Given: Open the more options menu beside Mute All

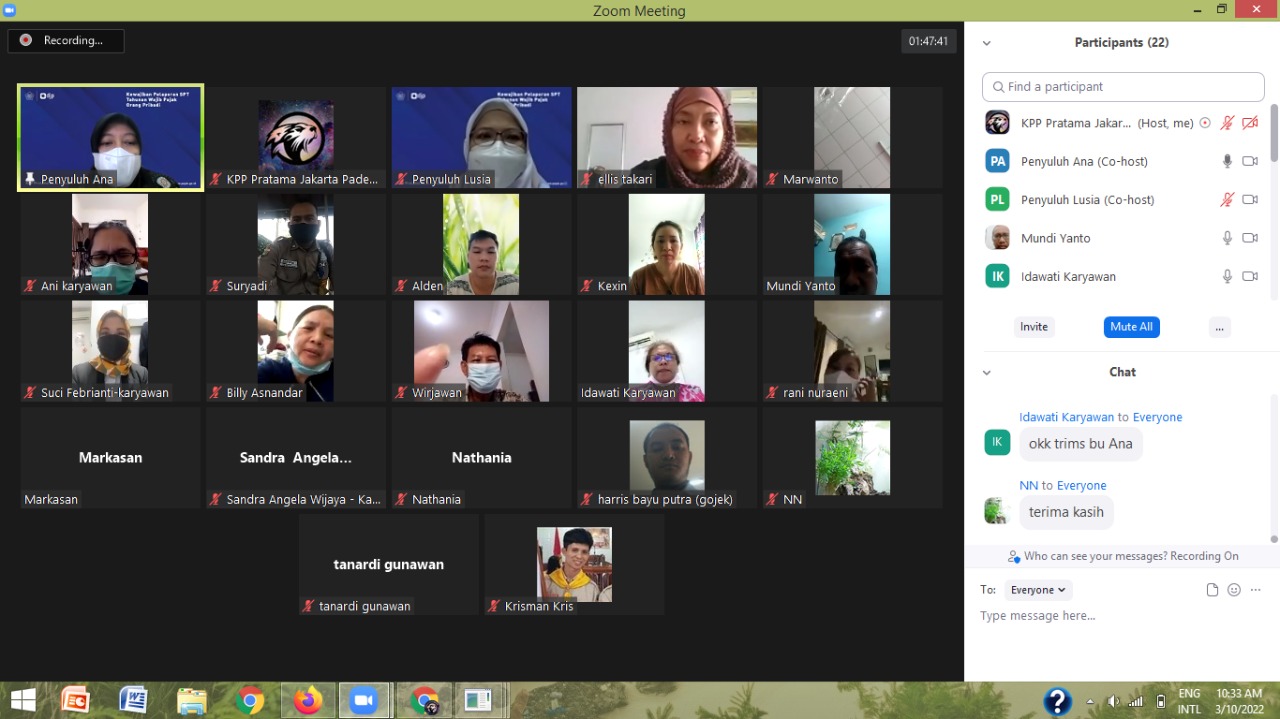Looking at the screenshot, I should click(x=1218, y=327).
